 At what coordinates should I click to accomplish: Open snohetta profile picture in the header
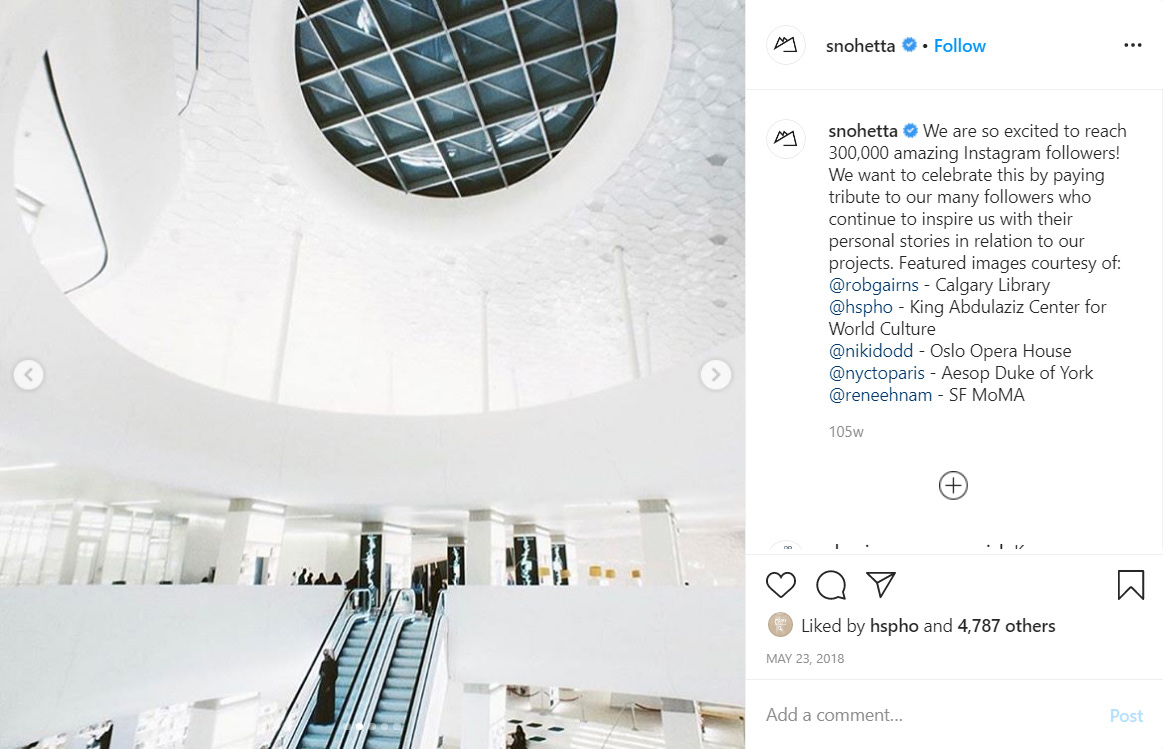(785, 45)
